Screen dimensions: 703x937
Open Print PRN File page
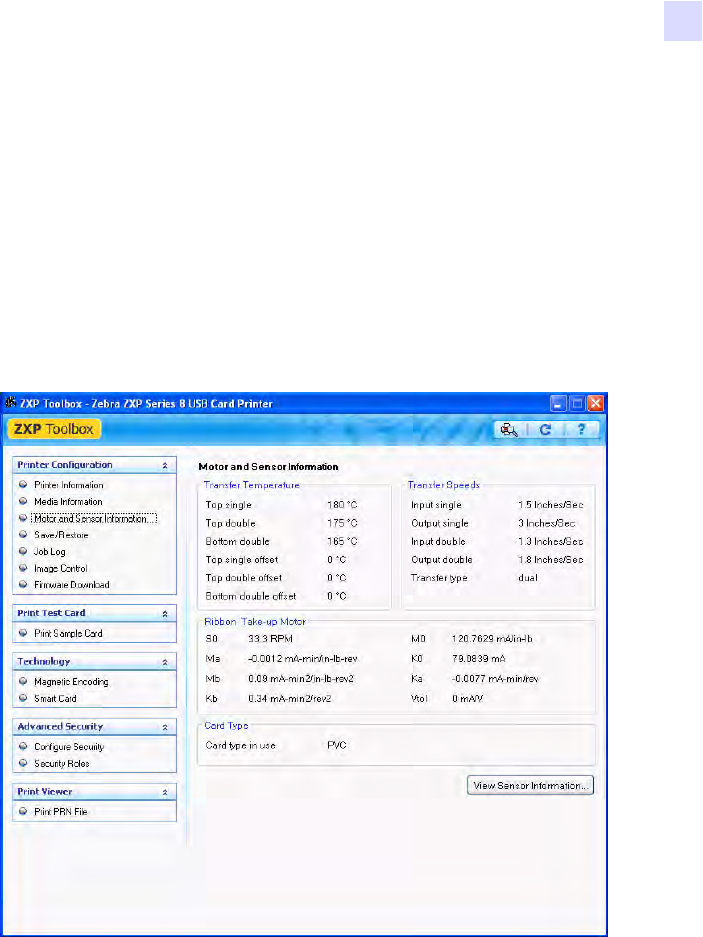point(60,812)
